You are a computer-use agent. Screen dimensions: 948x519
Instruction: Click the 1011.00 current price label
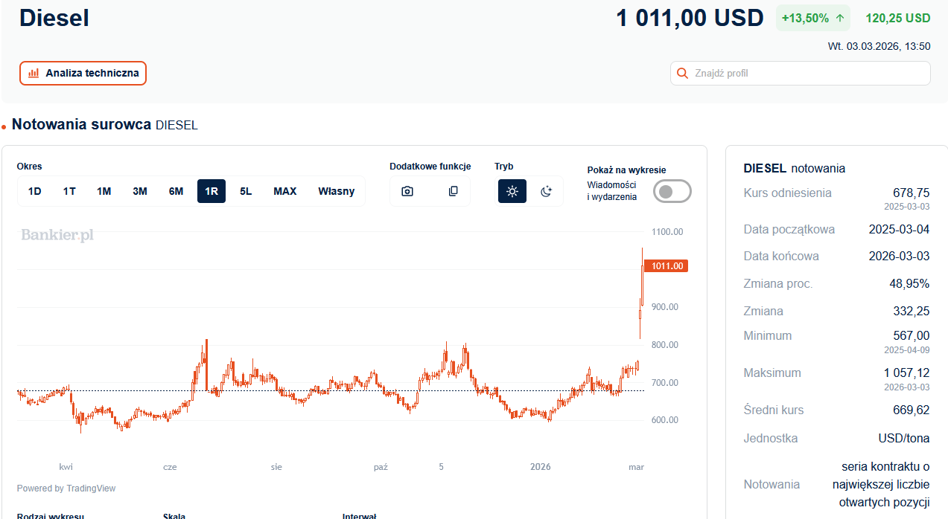click(666, 266)
